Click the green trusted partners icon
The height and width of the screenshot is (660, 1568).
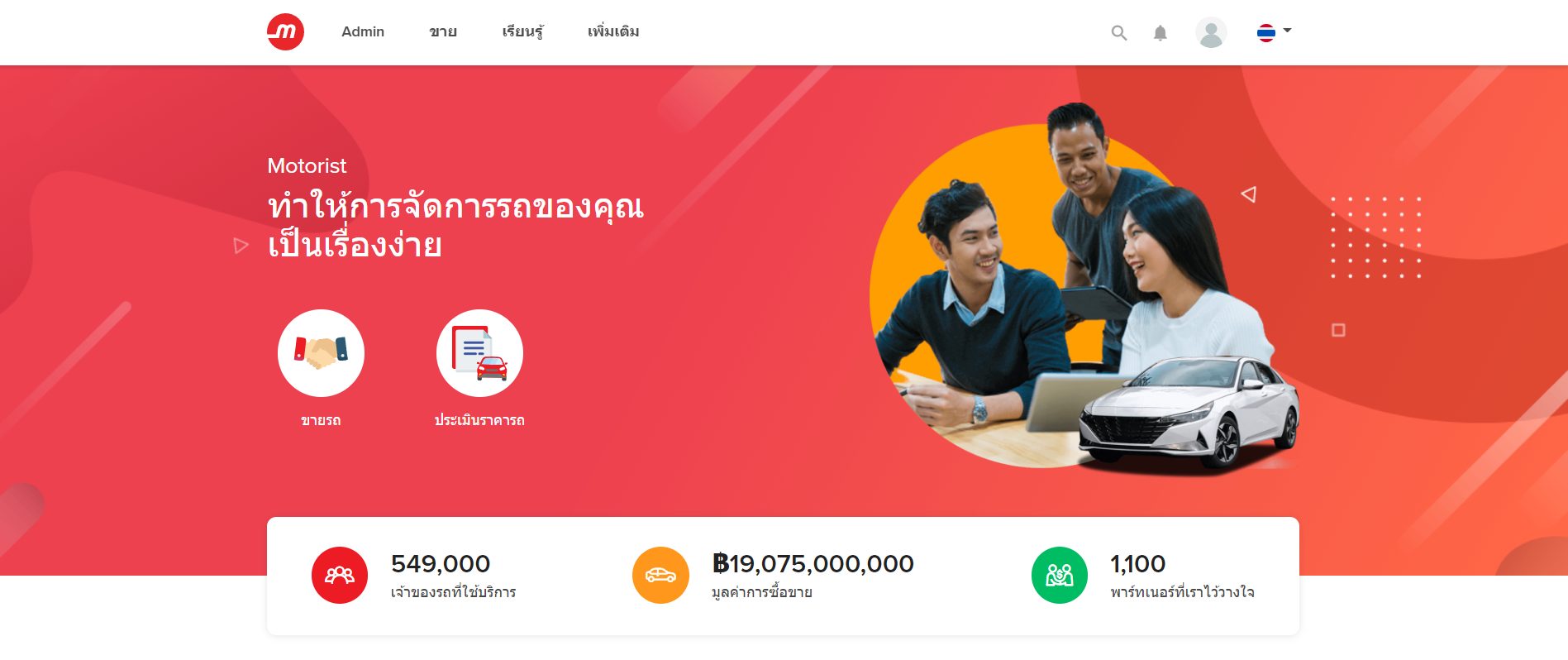click(x=1060, y=575)
